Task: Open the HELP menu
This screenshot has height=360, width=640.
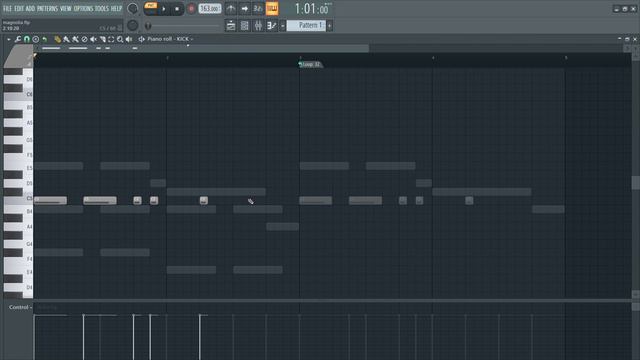Action: click(x=117, y=9)
